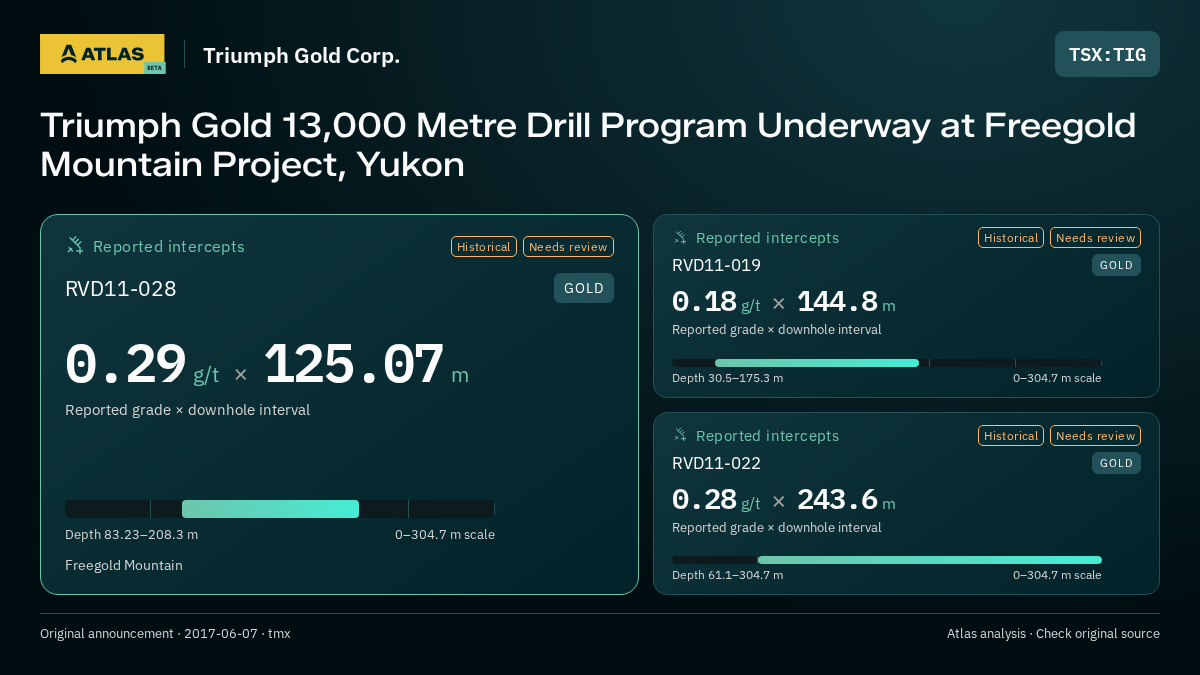
Task: Click the Historical tag on RVD11-019 card
Action: (1011, 238)
